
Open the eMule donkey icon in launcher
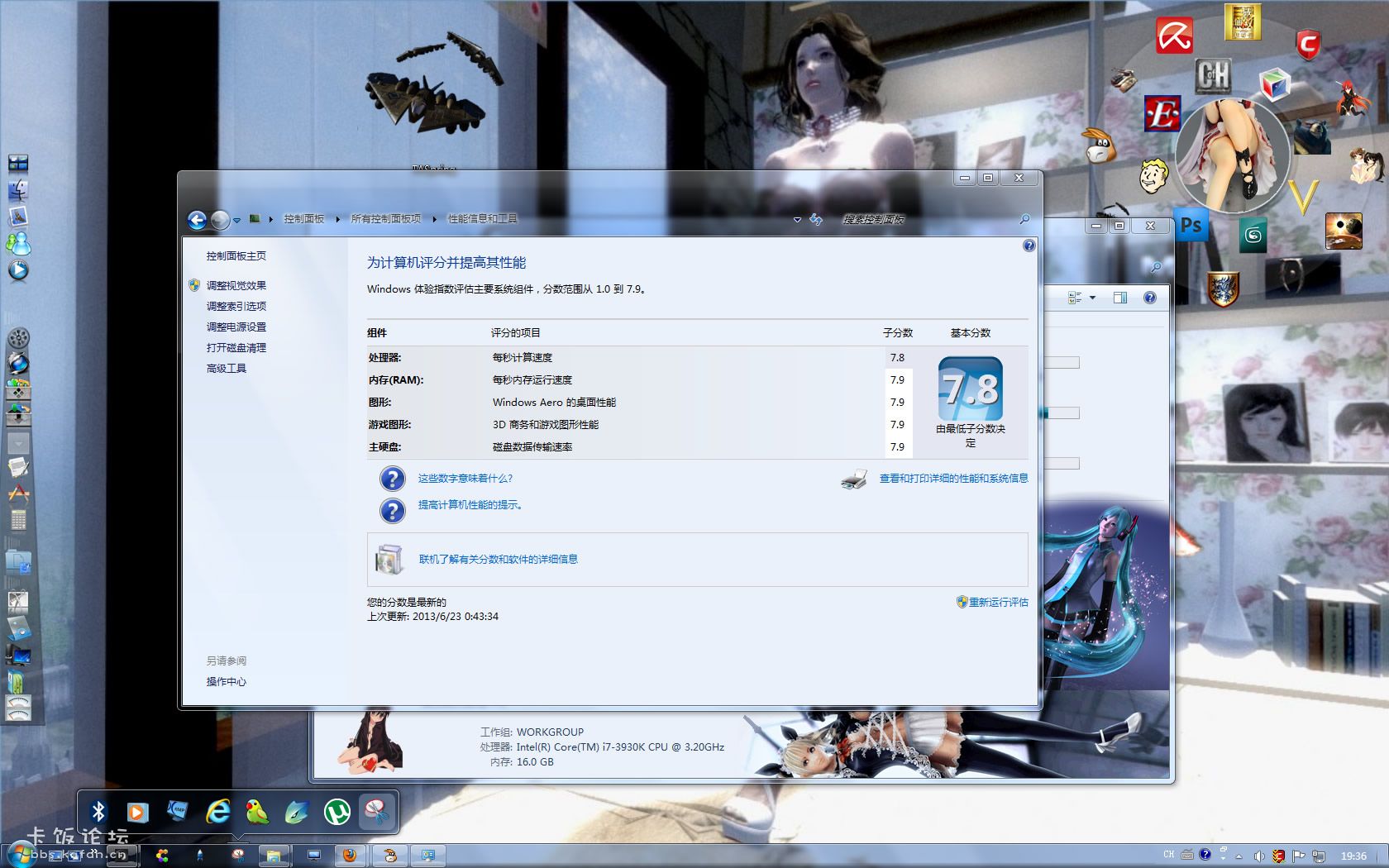pos(1100,145)
